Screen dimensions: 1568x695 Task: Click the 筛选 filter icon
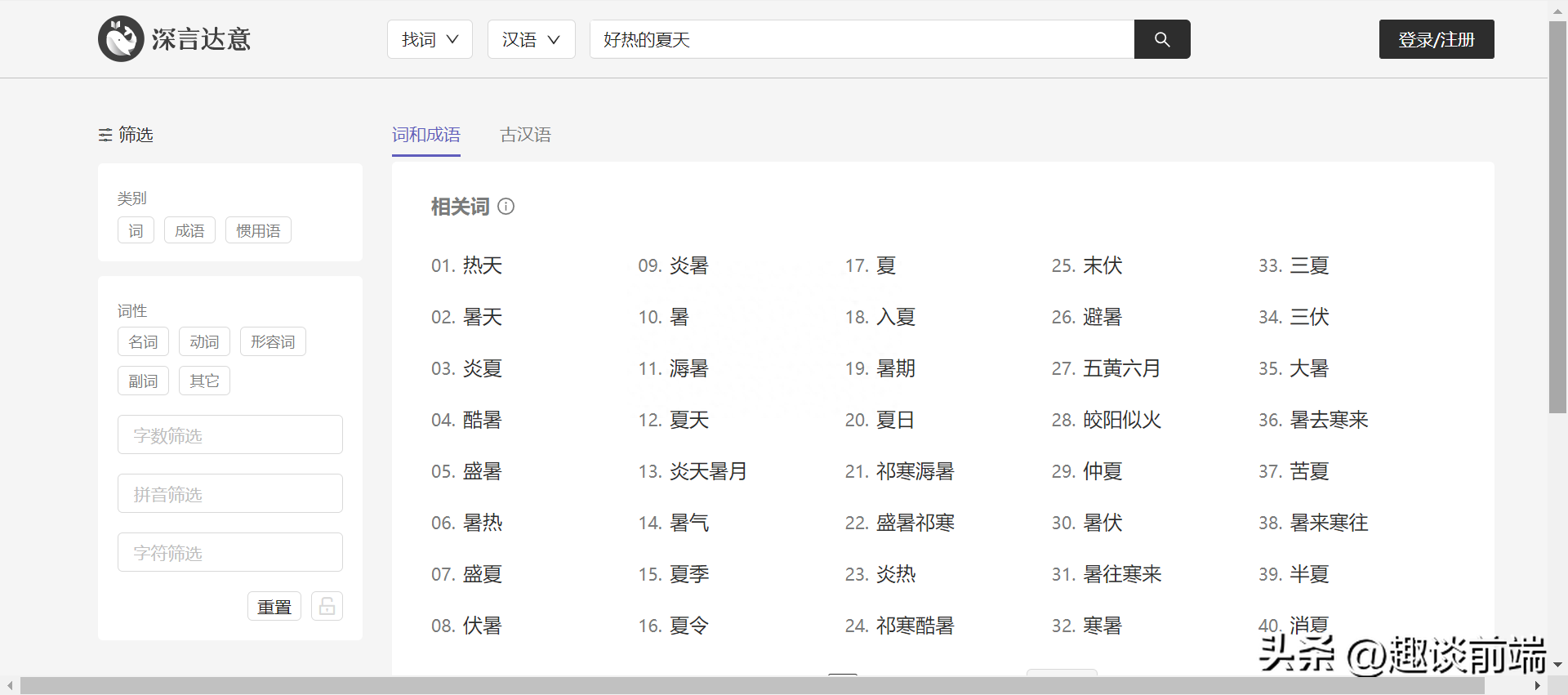(x=105, y=135)
